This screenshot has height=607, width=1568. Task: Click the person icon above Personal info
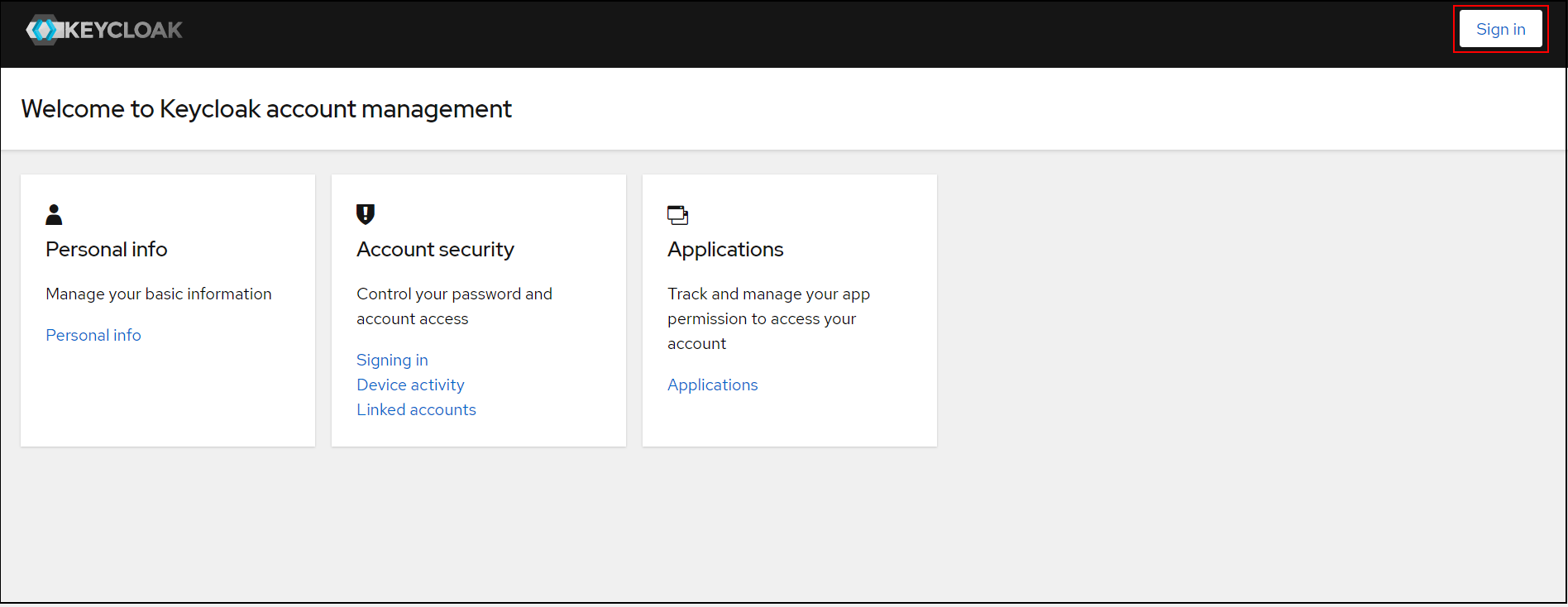(54, 215)
